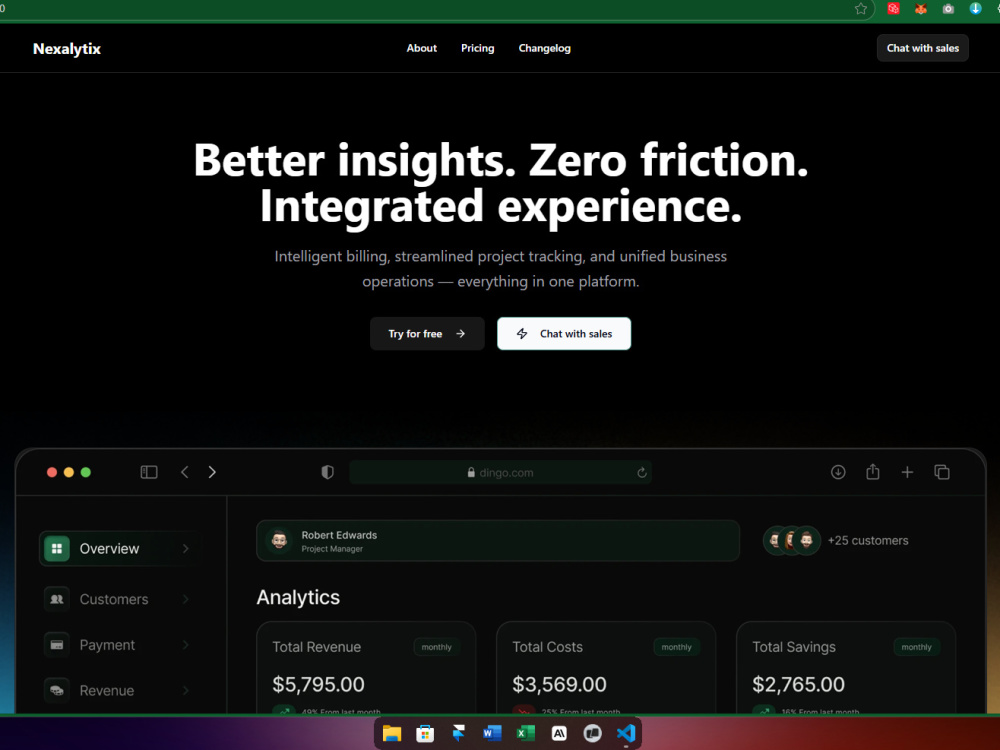This screenshot has height=750, width=1000.
Task: Click the $2,765.00 savings value
Action: tap(798, 684)
